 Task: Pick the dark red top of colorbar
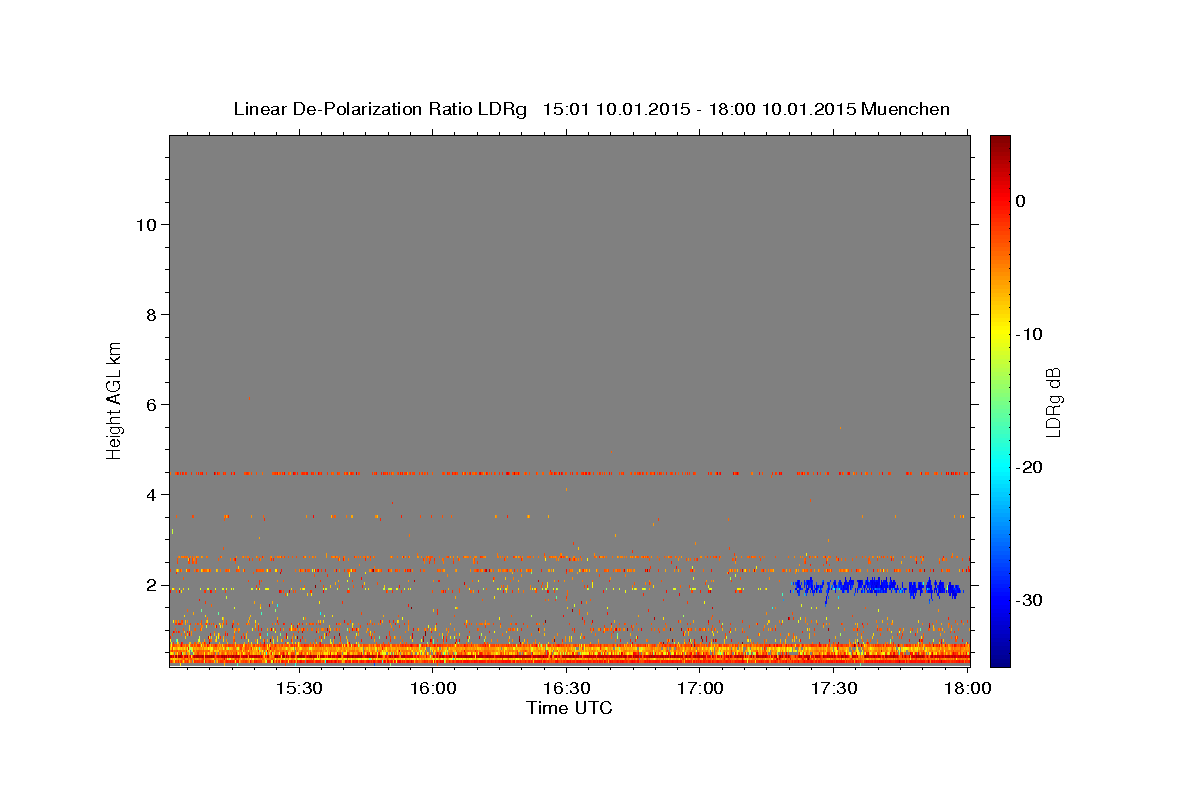[1000, 142]
